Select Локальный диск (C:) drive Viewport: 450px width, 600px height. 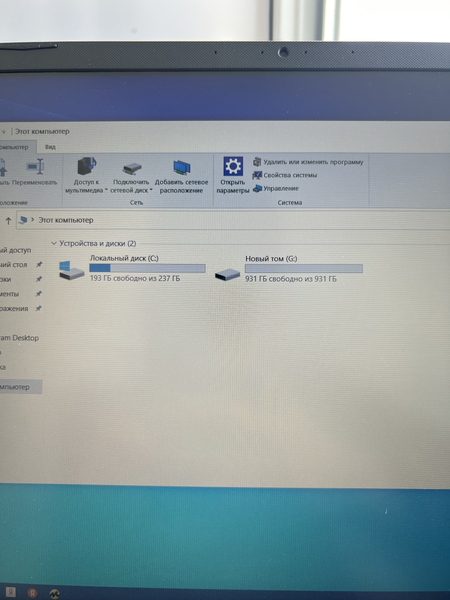[132, 269]
